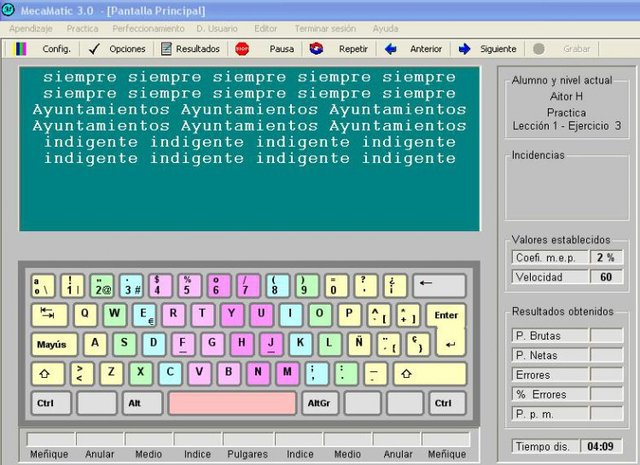Click the Errores result field

pyautogui.click(x=607, y=375)
